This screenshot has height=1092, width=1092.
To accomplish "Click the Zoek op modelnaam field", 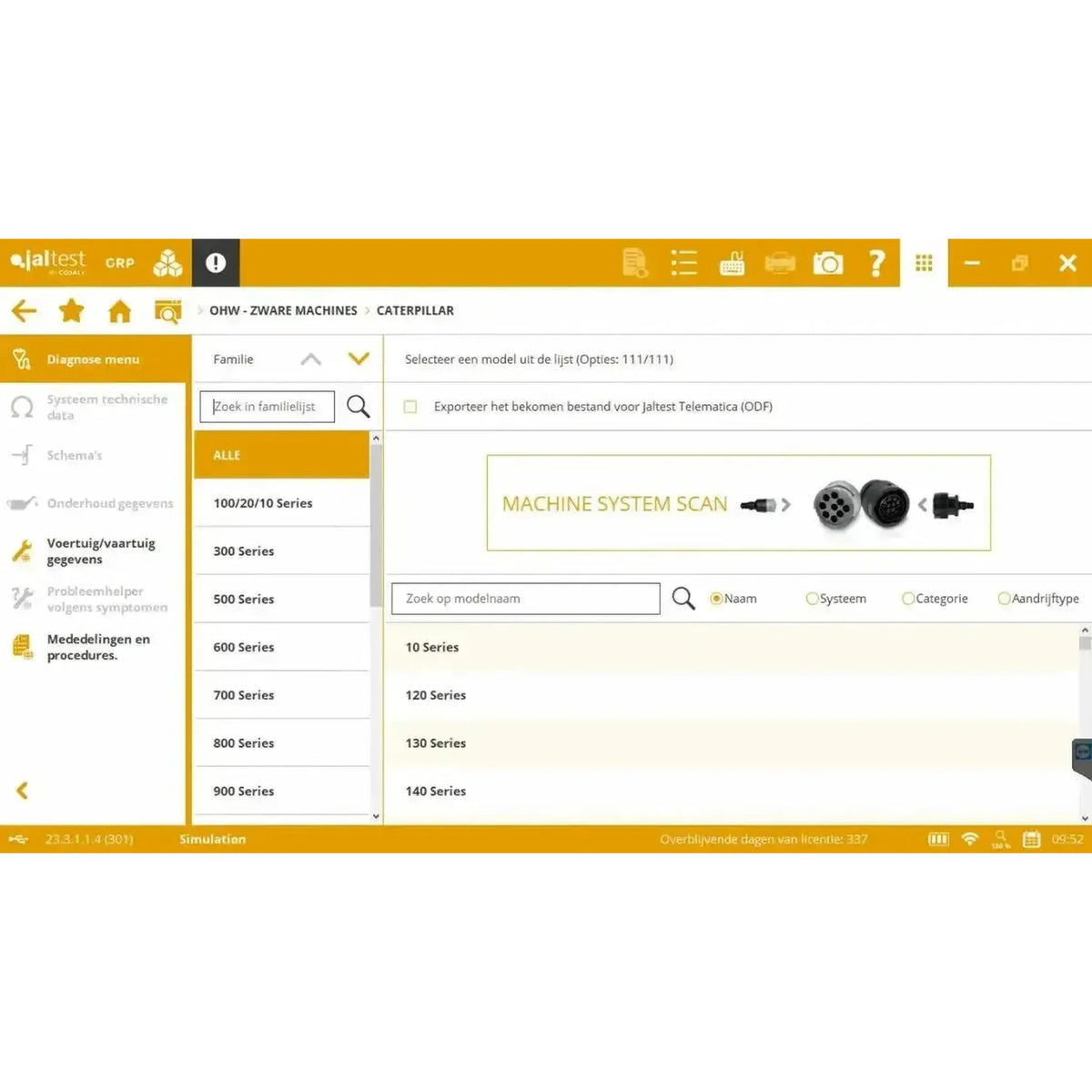I will pyautogui.click(x=526, y=599).
